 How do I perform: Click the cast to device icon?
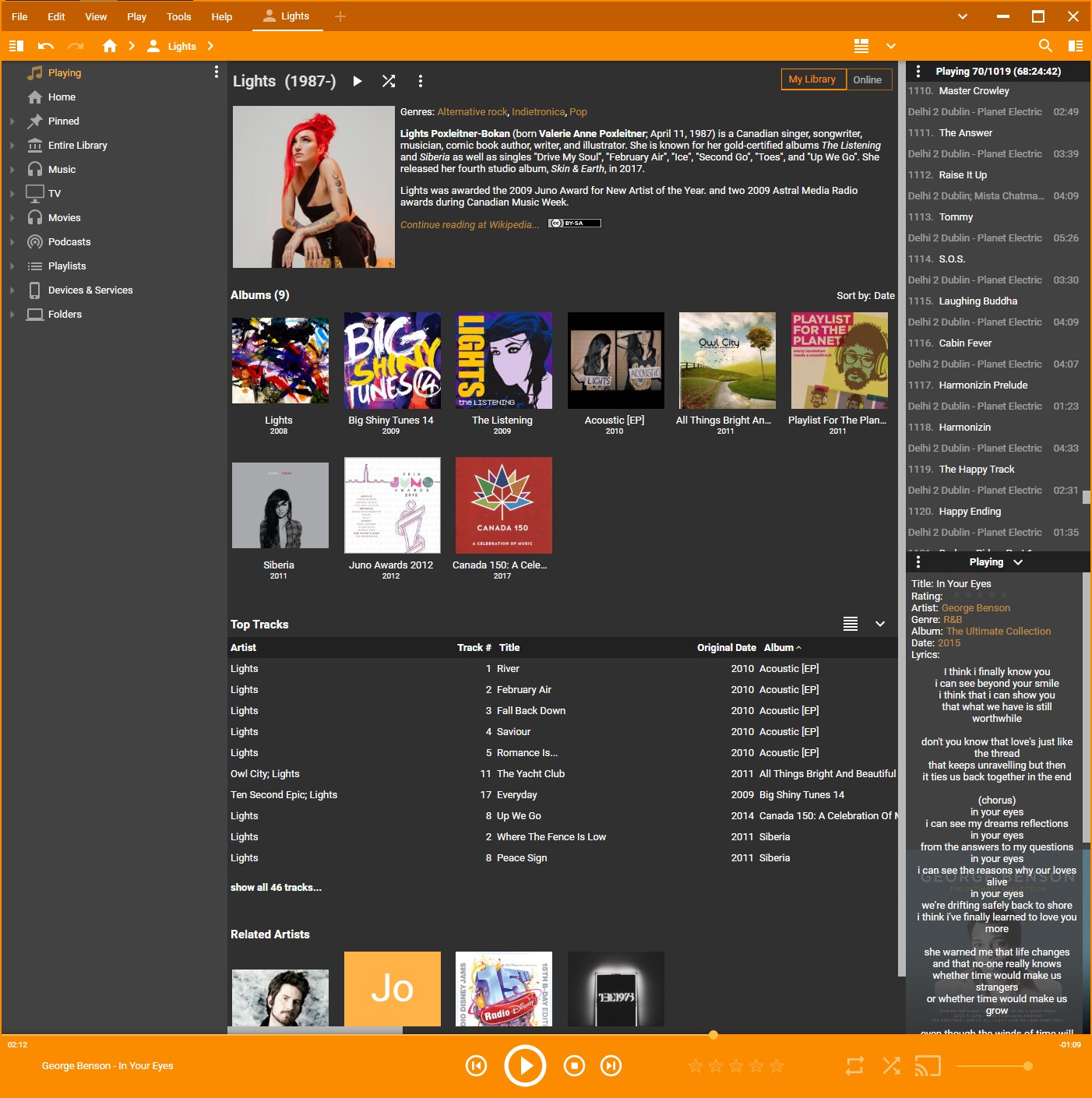pos(928,1066)
